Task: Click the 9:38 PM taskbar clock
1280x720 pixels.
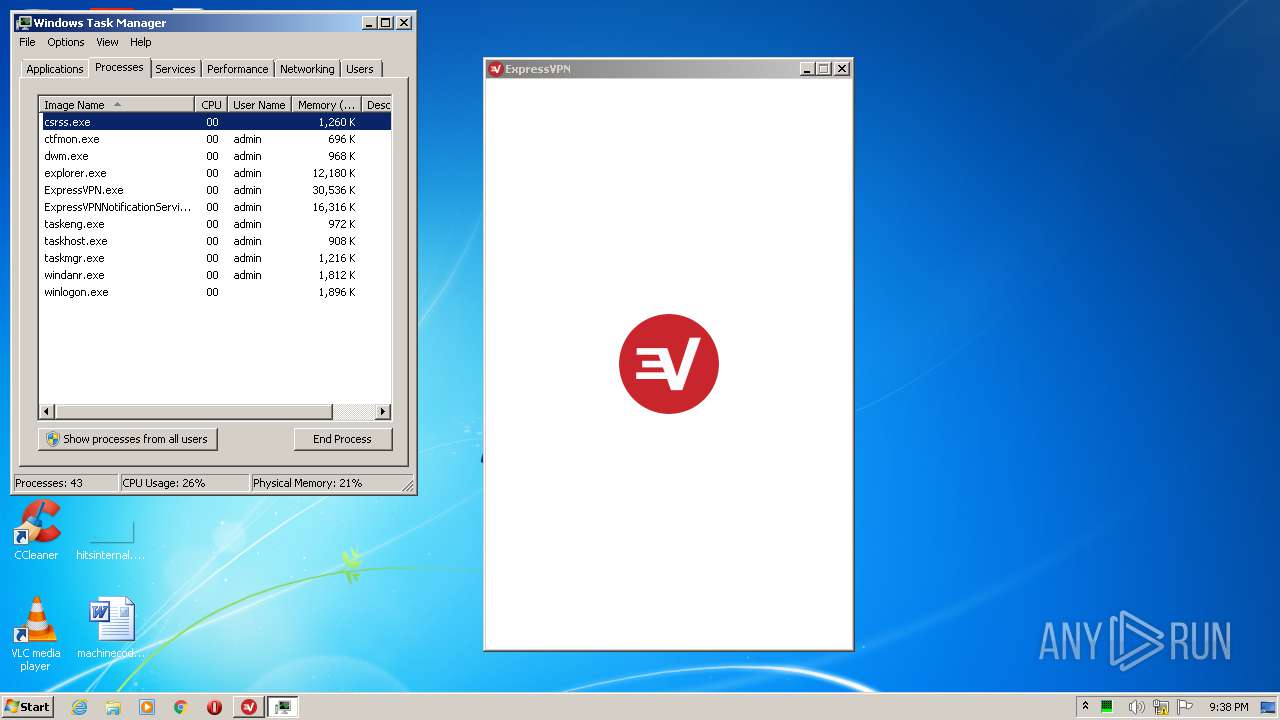Action: 1228,707
